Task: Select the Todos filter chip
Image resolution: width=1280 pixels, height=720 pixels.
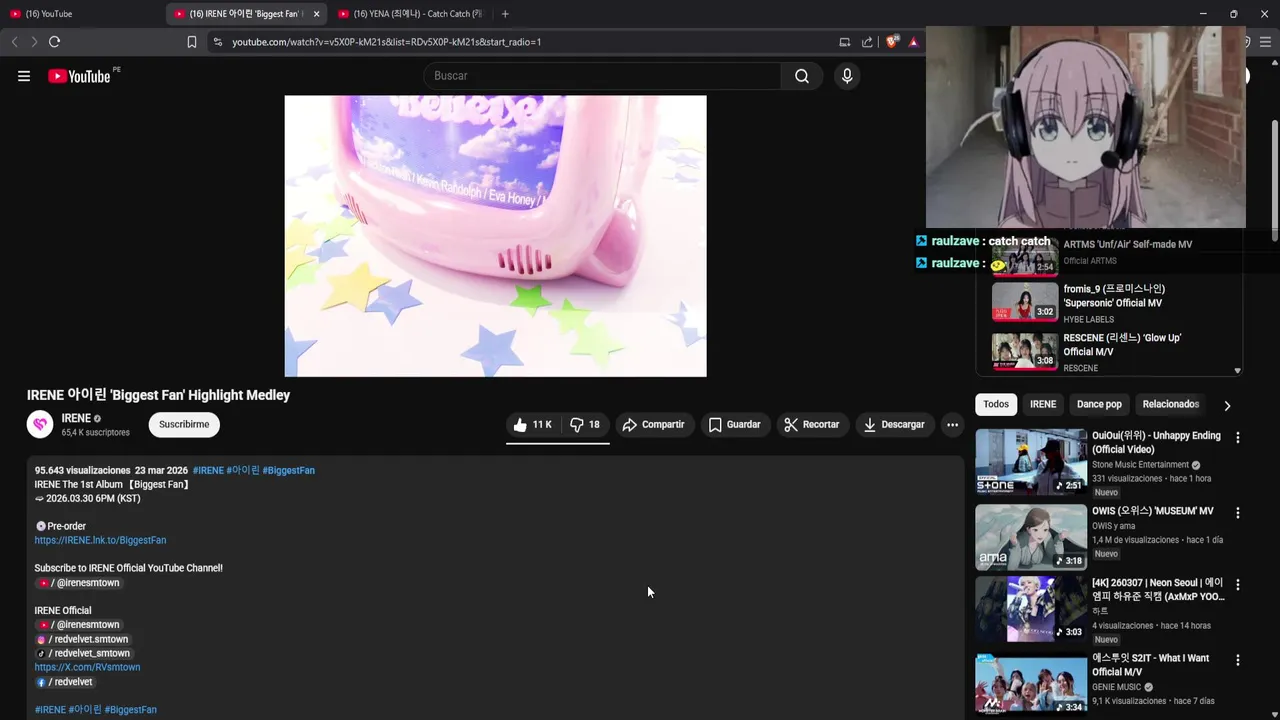Action: (996, 404)
